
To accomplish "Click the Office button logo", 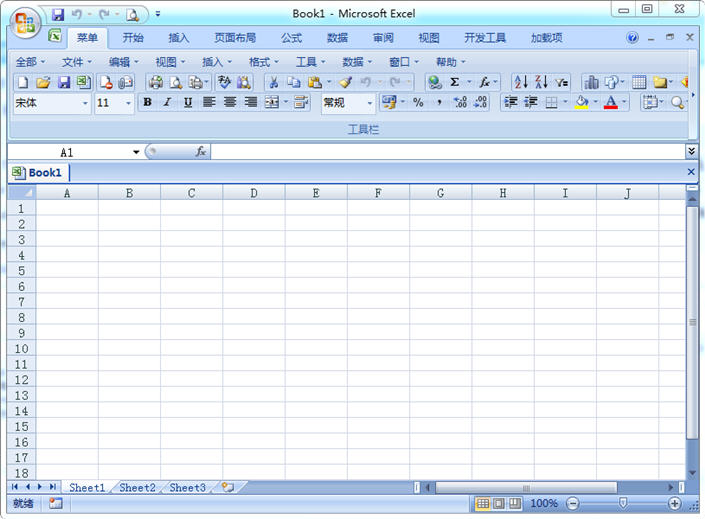I will point(24,22).
